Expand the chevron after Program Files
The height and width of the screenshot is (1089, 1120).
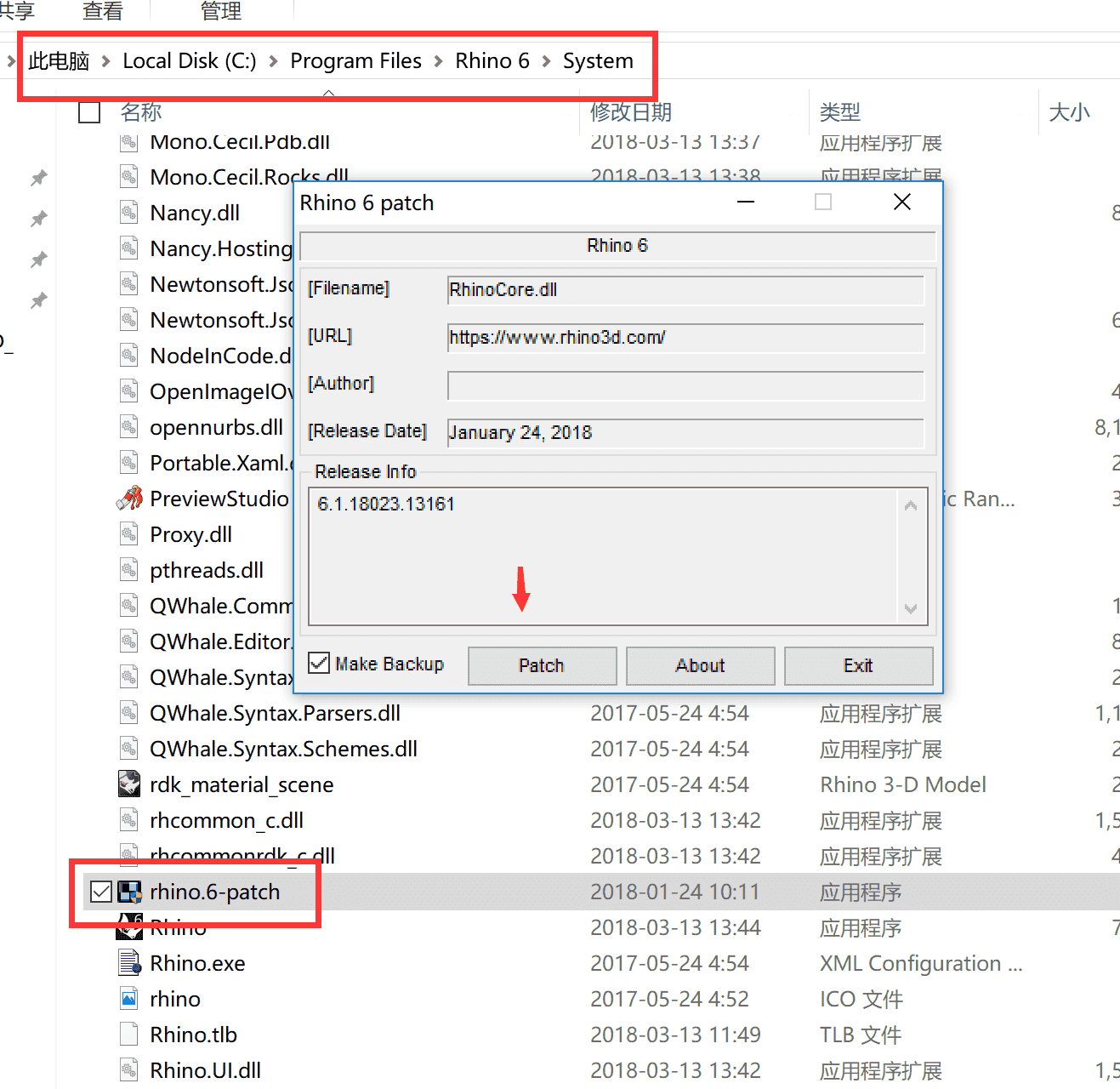tap(439, 61)
